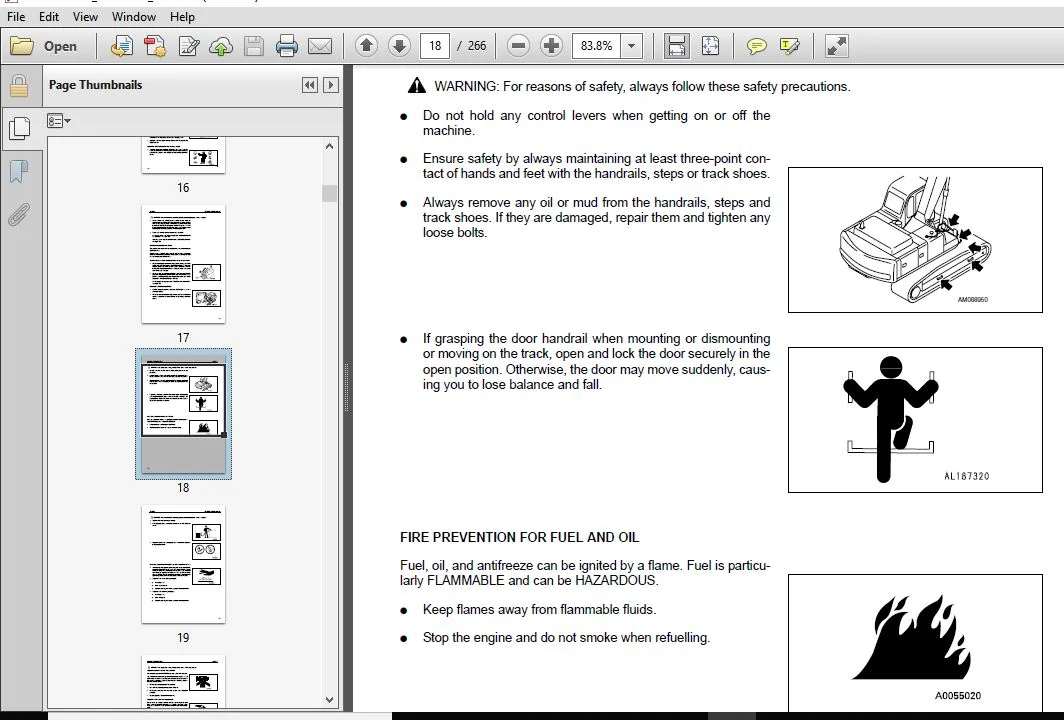Click the fit width scrolling icon
This screenshot has width=1064, height=720.
(x=677, y=46)
